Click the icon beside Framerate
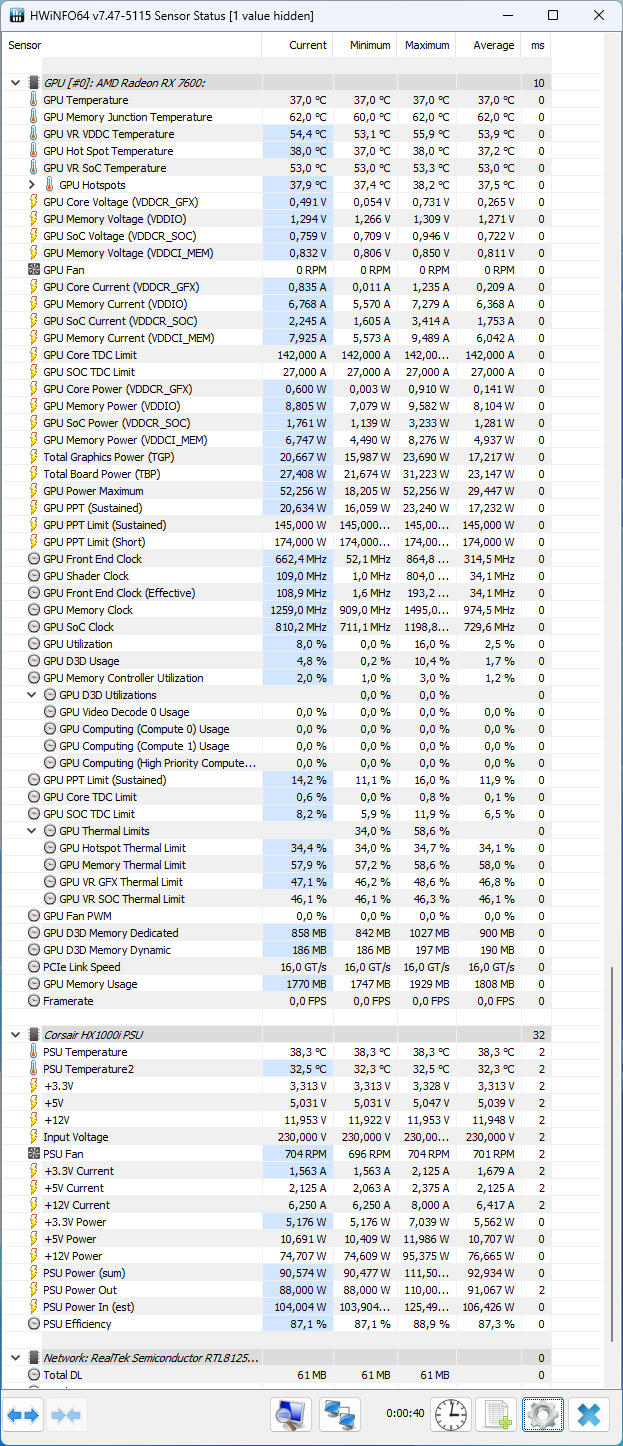The width and height of the screenshot is (623, 1446). pyautogui.click(x=33, y=1001)
